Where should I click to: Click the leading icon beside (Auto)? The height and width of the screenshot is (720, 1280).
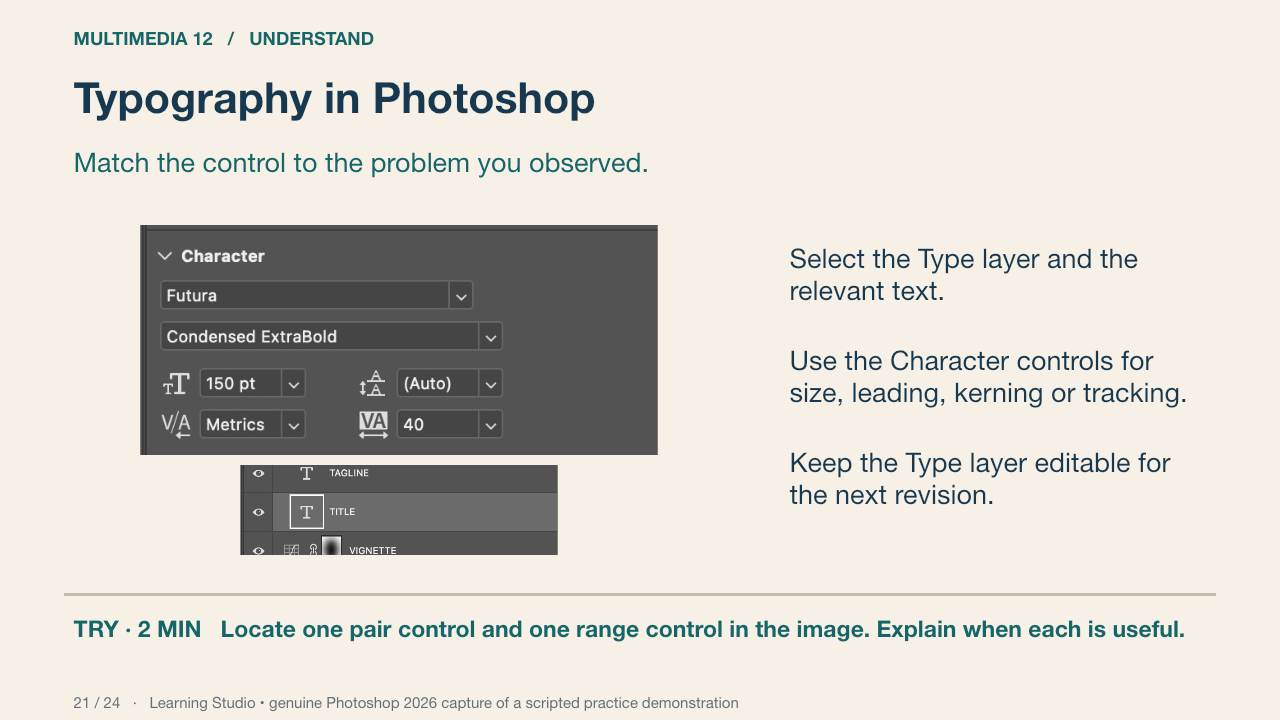[372, 384]
